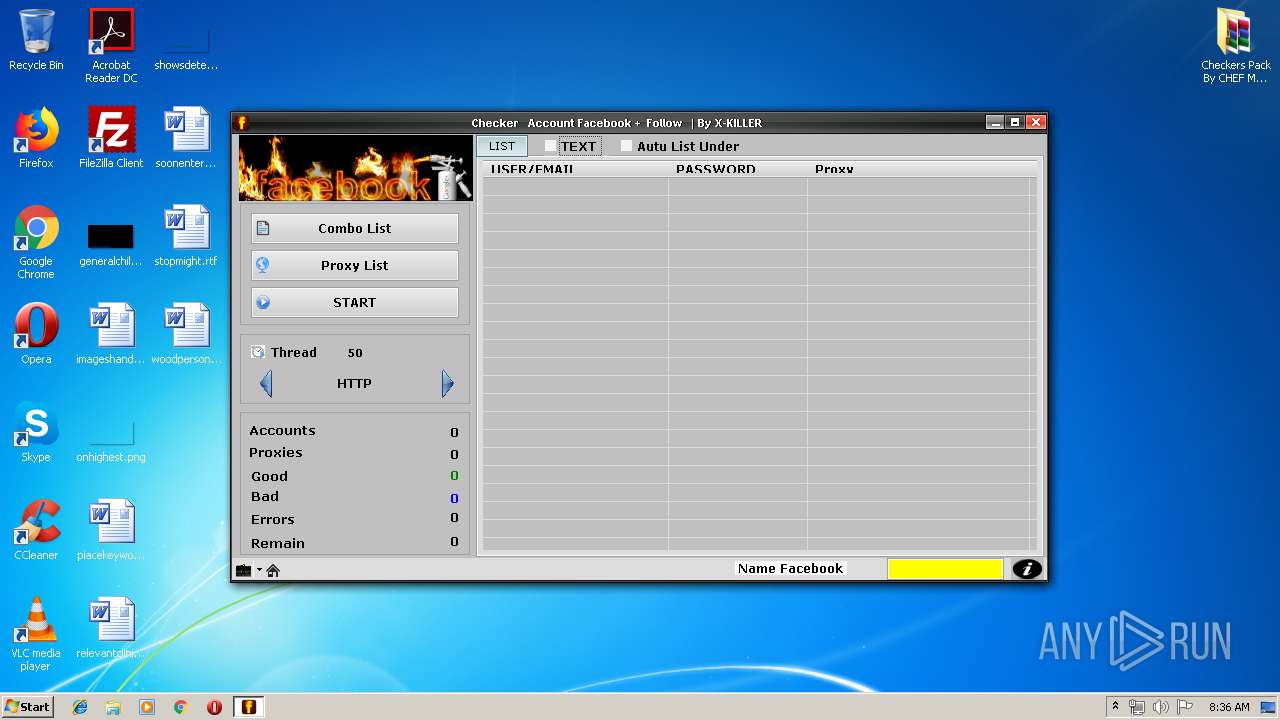1280x720 pixels.
Task: Select the woodperson document icon
Action: point(186,334)
